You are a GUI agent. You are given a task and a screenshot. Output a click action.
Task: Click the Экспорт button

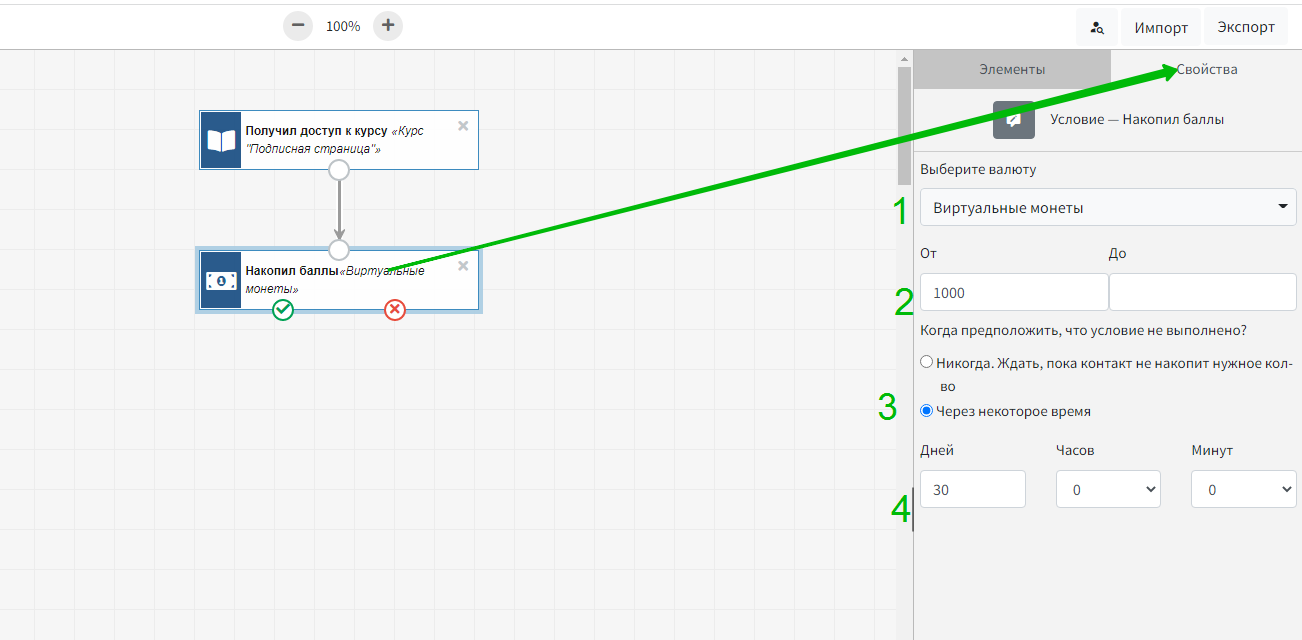(x=1246, y=28)
